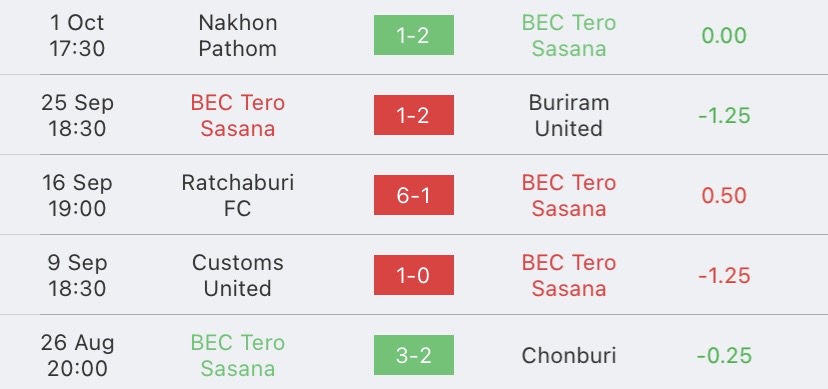828x389 pixels.
Task: Open the red 6-1 score badge
Action: 413,195
